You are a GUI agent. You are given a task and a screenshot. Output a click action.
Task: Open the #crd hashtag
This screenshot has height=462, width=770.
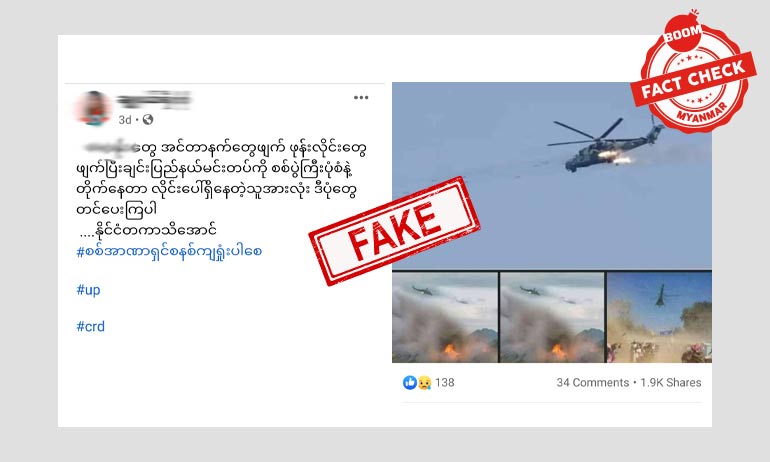(90, 326)
